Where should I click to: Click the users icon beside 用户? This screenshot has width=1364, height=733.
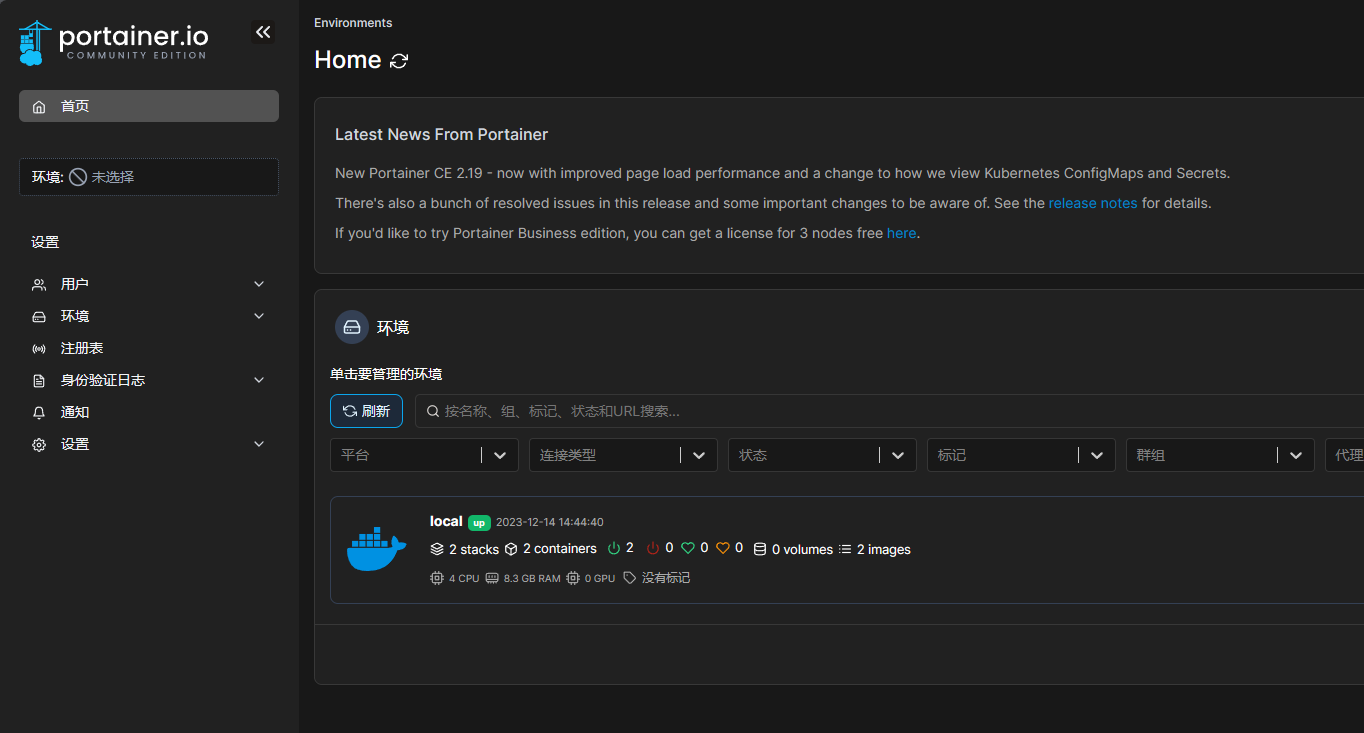(39, 284)
